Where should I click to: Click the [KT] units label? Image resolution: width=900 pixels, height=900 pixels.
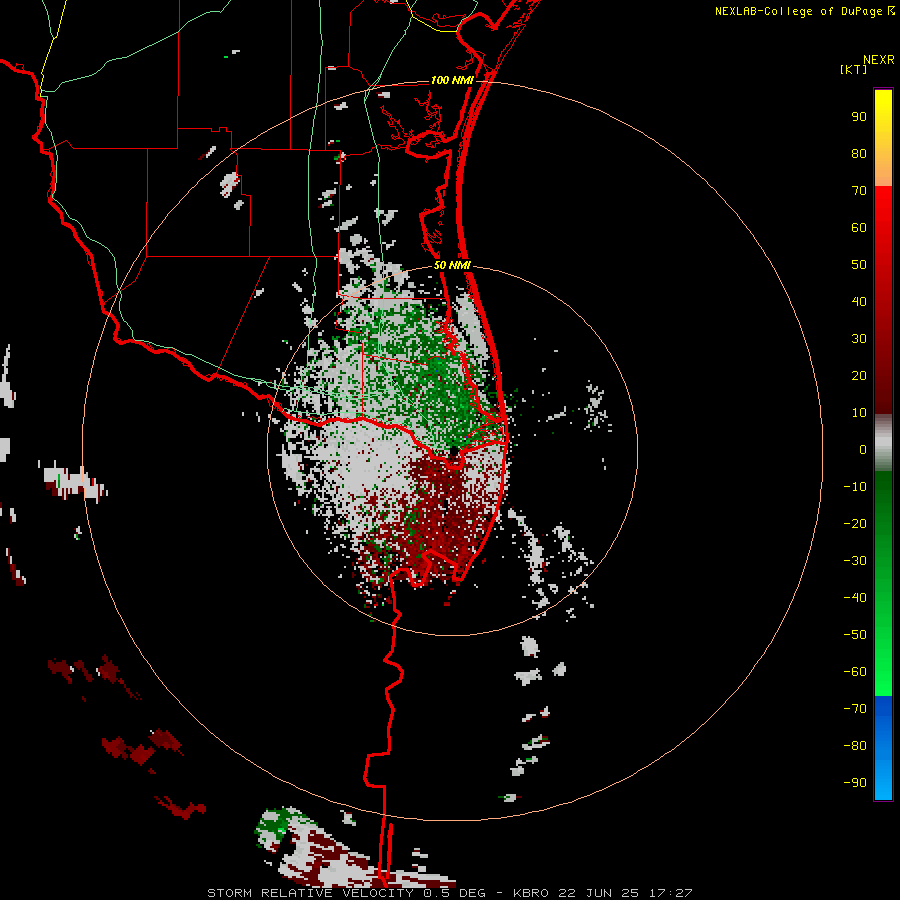[x=854, y=69]
